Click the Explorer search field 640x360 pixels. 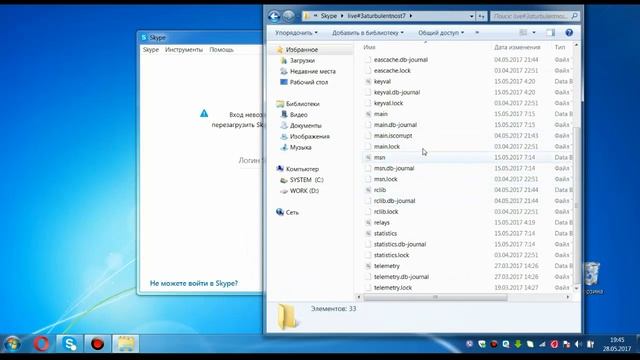click(x=535, y=16)
